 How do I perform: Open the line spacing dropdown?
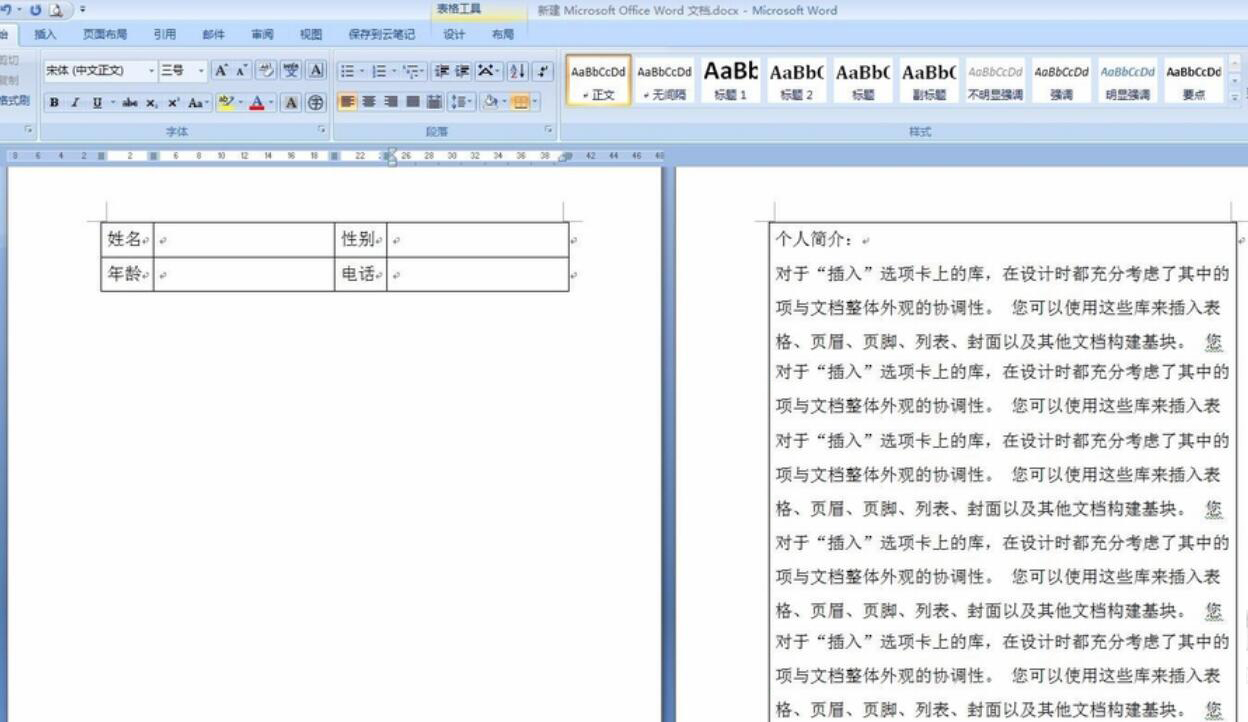(x=461, y=103)
